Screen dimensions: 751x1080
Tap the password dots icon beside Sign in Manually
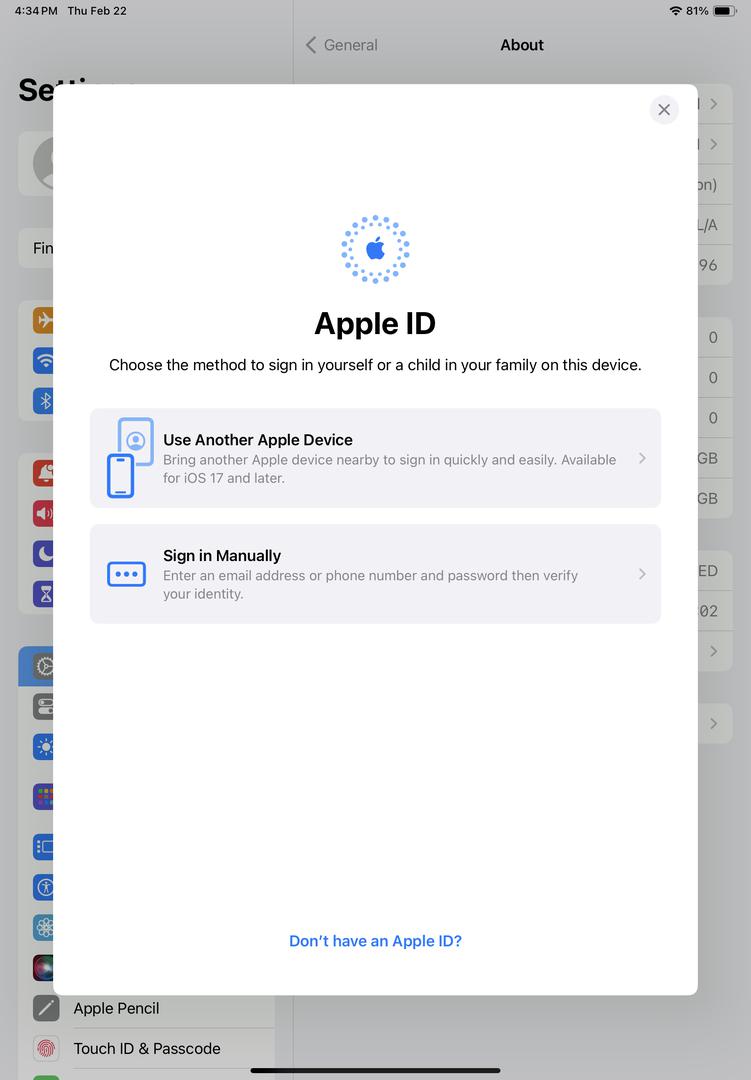point(126,574)
